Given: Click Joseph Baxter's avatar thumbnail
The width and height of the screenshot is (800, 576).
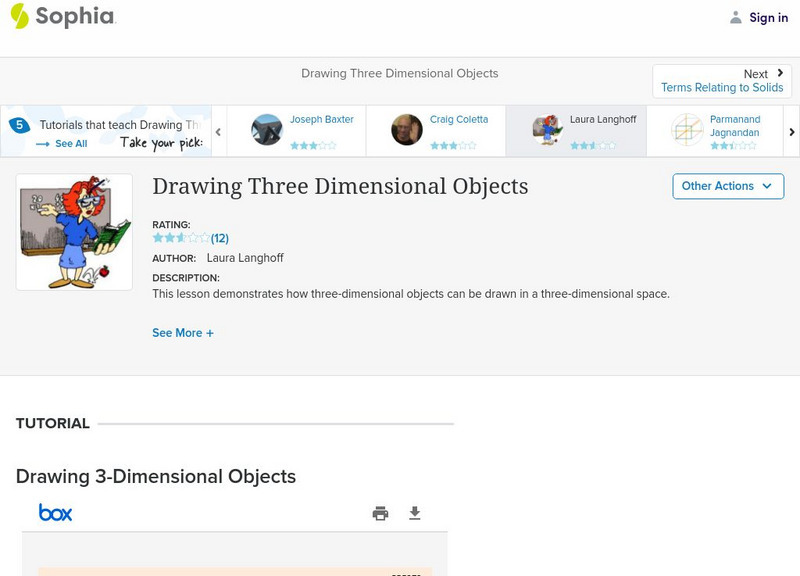Looking at the screenshot, I should coord(267,130).
